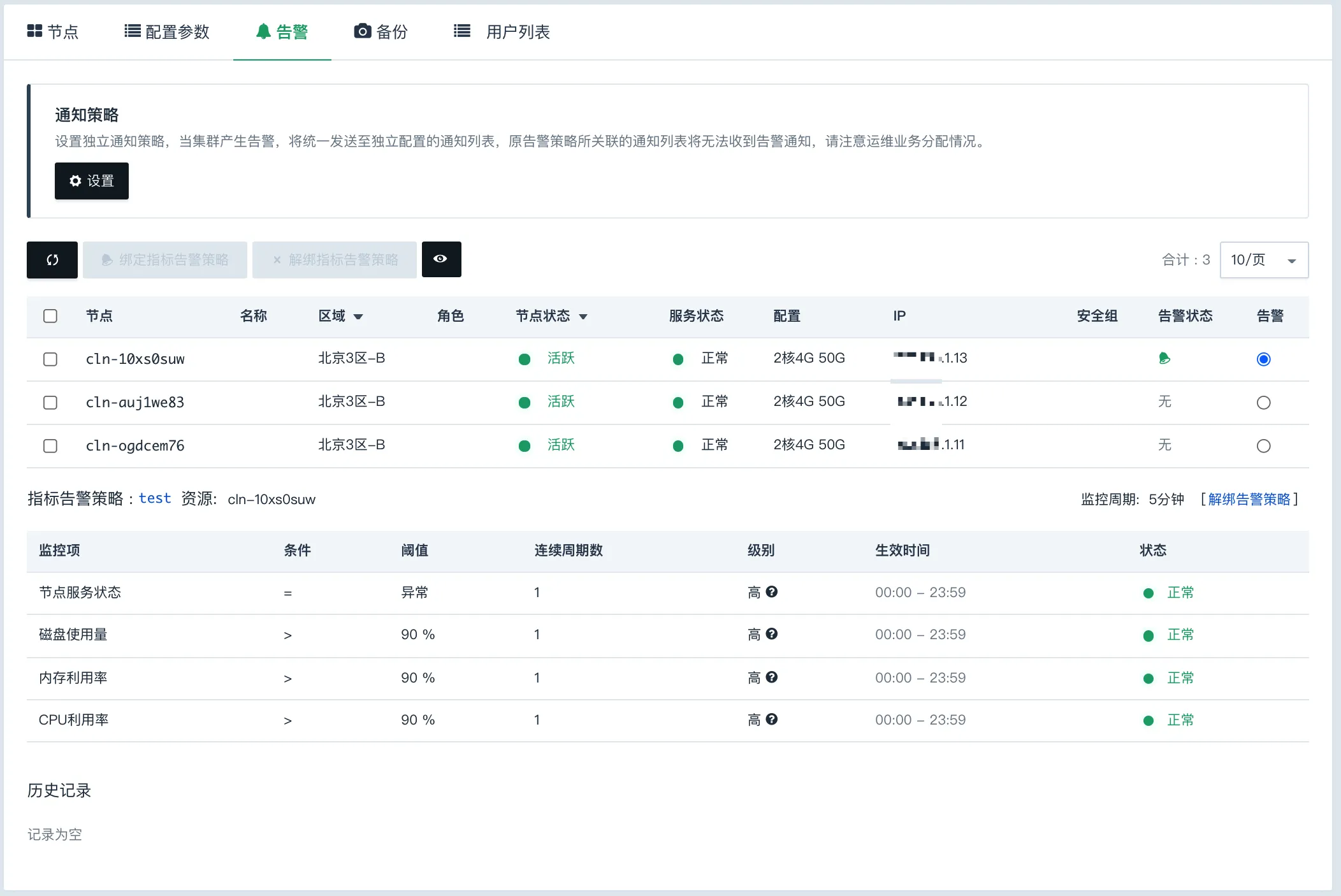Click the 设置 notification policy button
This screenshot has width=1341, height=896.
(x=92, y=181)
